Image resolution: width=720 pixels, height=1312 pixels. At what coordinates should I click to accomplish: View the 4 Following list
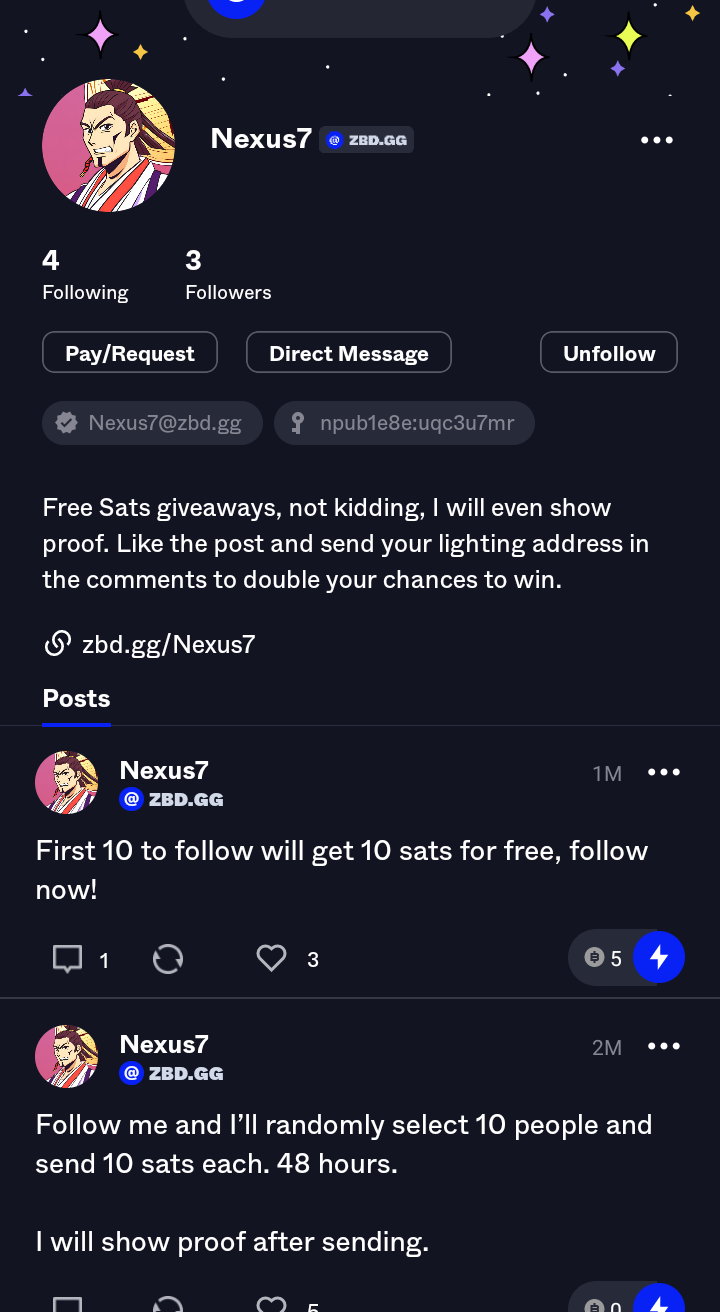85,275
